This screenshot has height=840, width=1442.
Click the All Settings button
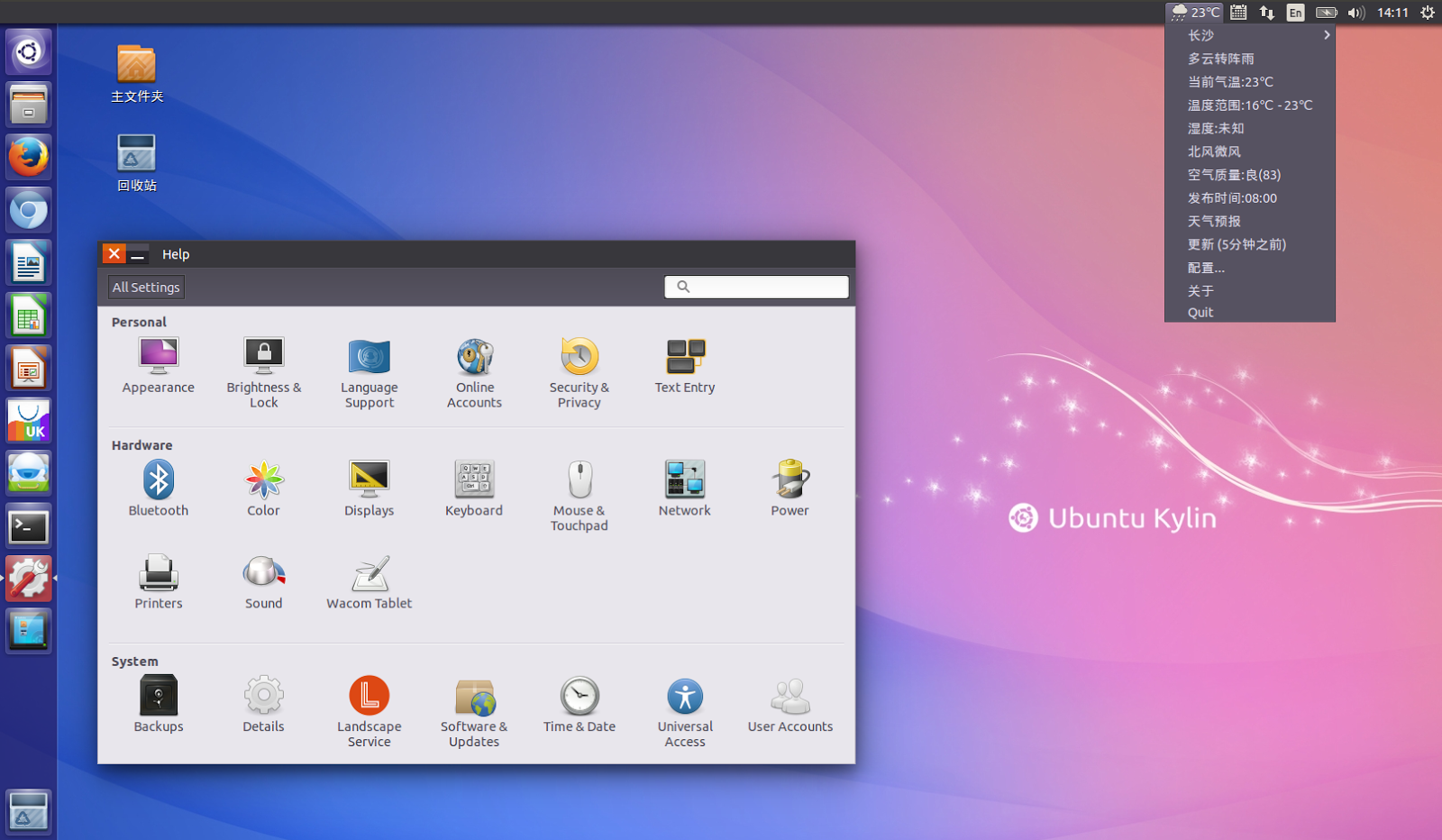[145, 287]
